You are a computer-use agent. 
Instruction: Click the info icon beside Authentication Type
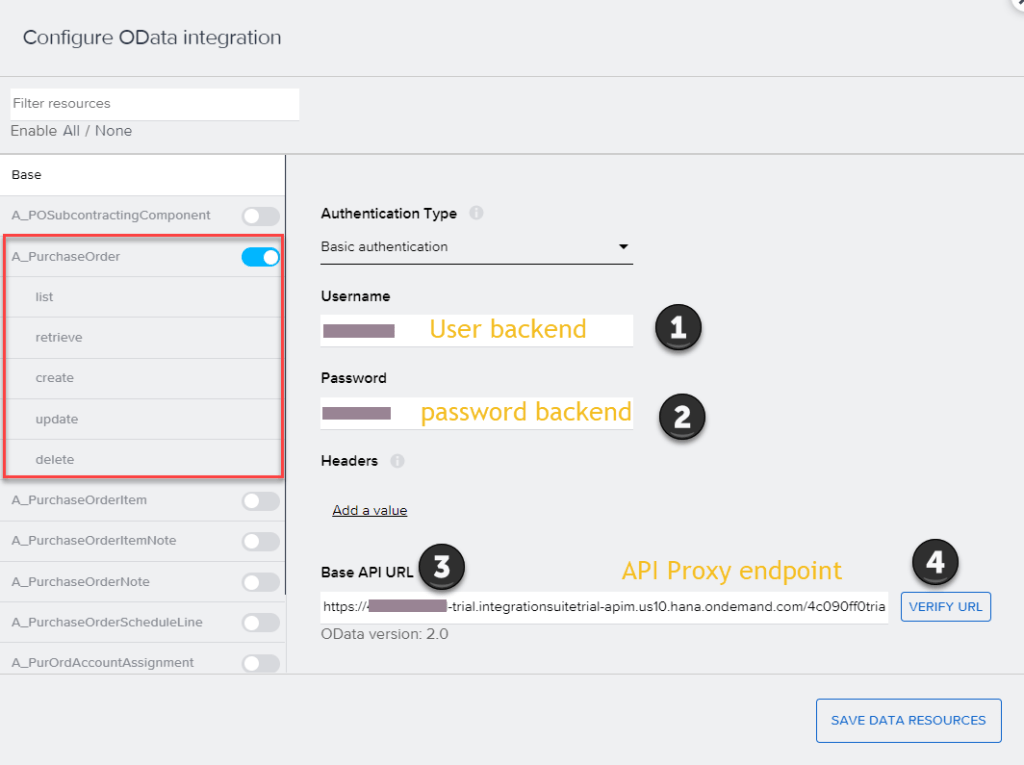476,213
